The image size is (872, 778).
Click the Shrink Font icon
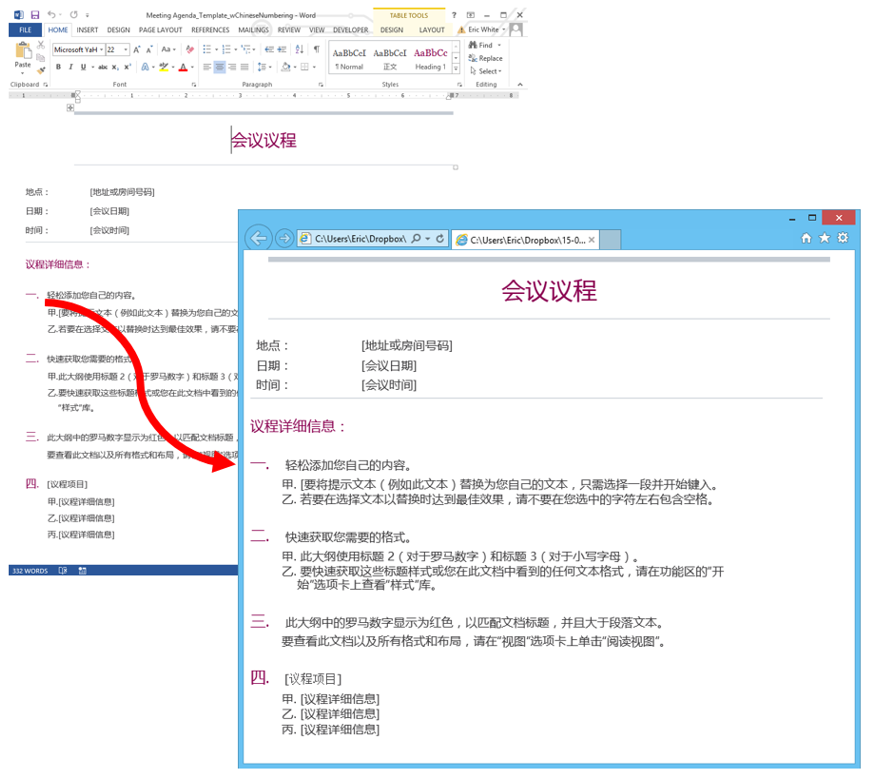[x=149, y=49]
